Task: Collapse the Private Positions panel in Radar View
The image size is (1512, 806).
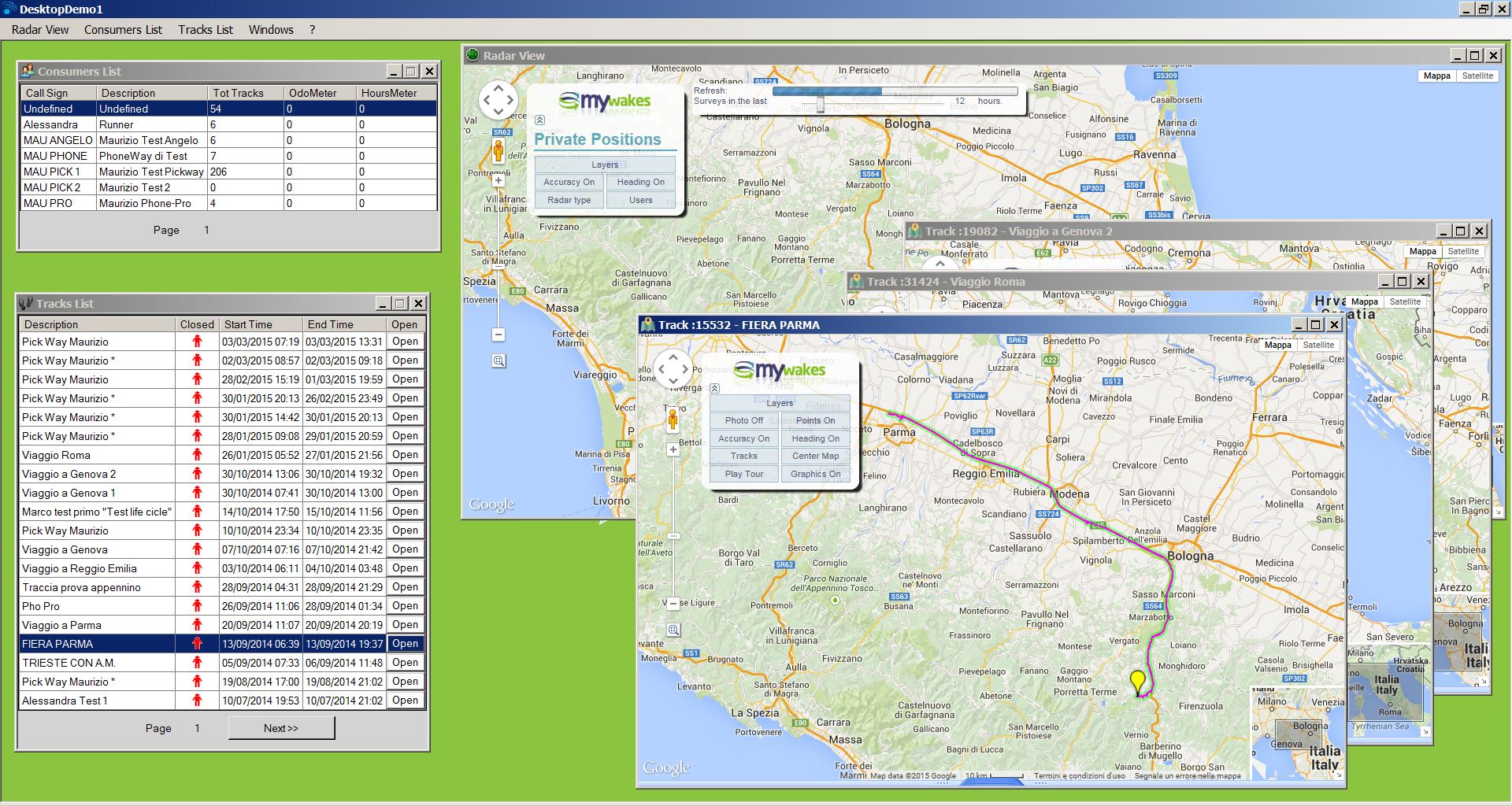Action: tap(539, 120)
